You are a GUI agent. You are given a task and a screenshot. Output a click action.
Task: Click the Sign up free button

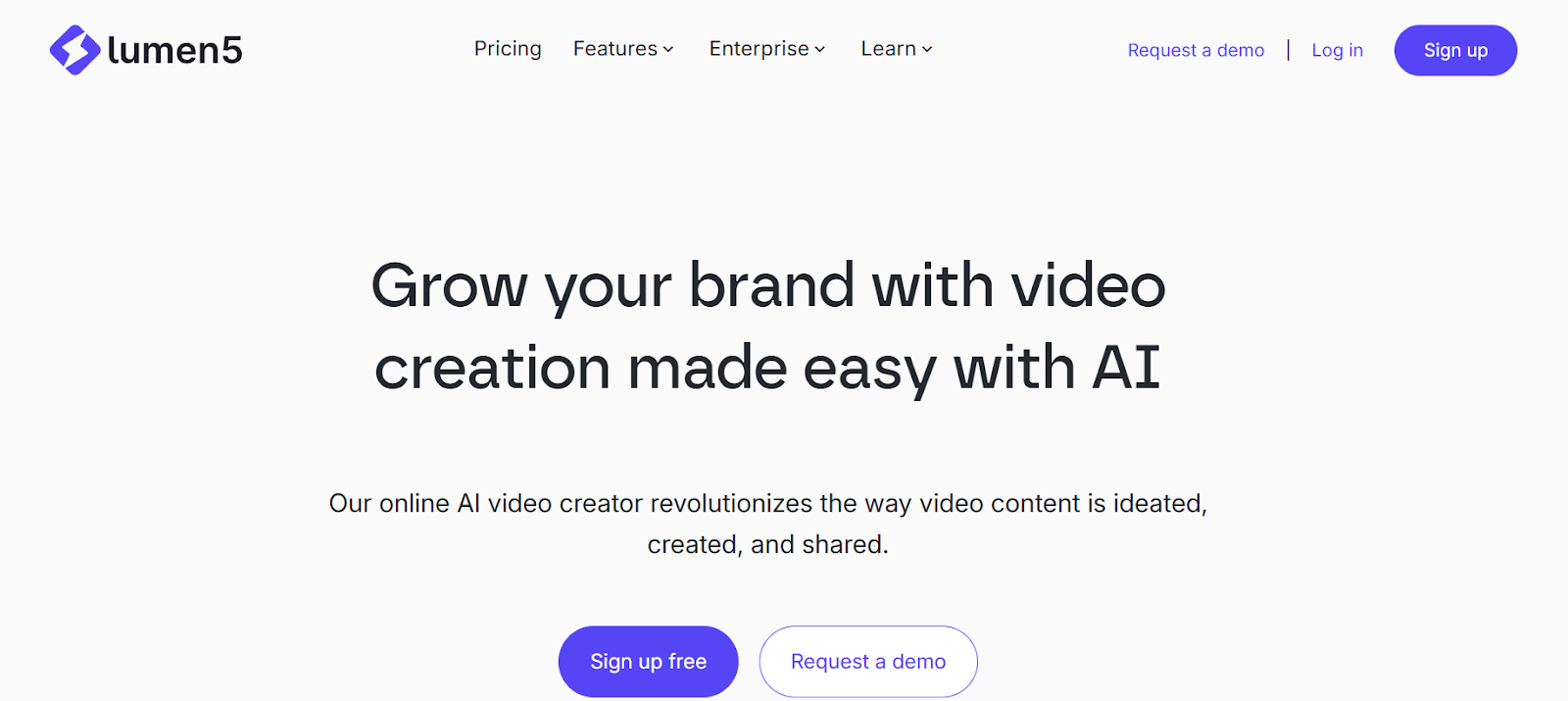pyautogui.click(x=648, y=662)
